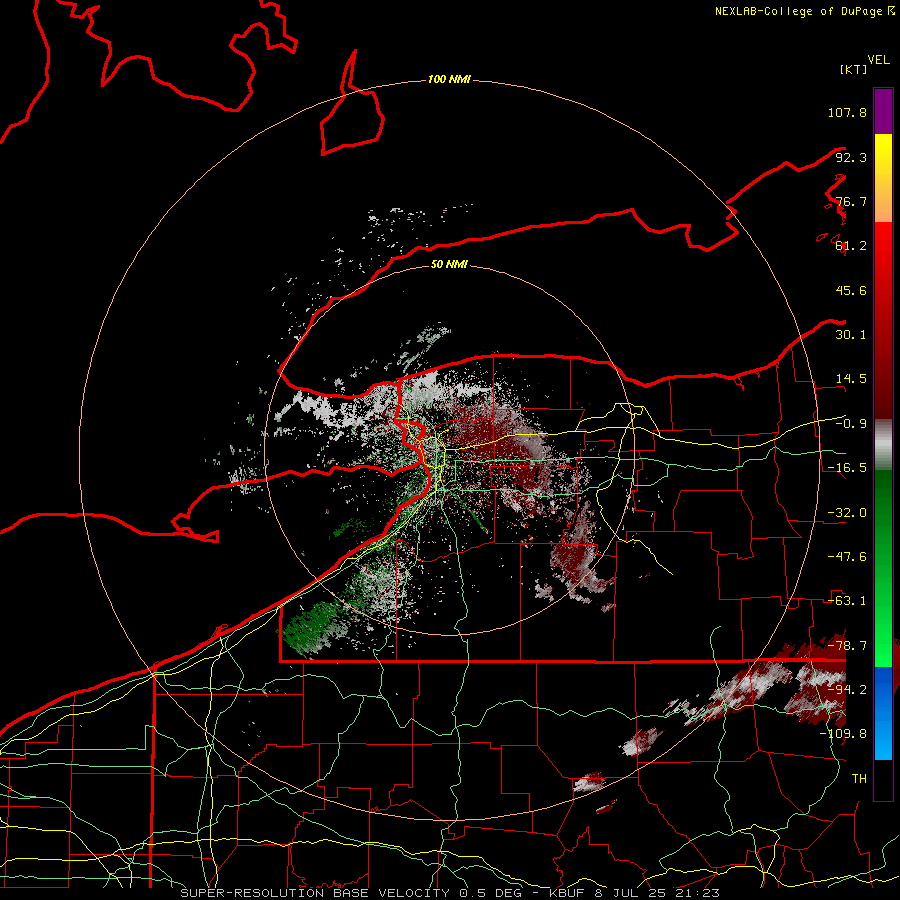The image size is (900, 900).
Task: Click the -63.1 legend value
Action: (x=847, y=601)
